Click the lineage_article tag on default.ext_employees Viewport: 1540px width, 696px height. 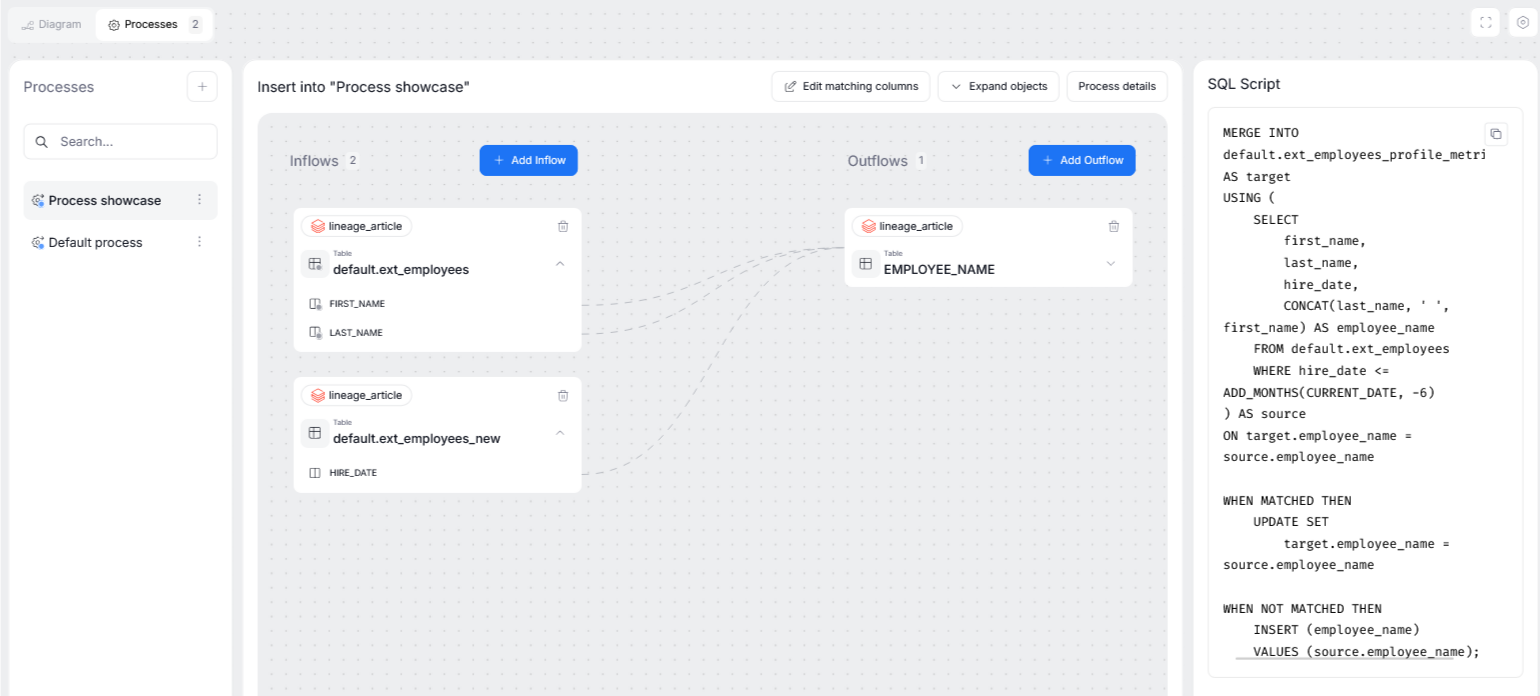point(357,226)
